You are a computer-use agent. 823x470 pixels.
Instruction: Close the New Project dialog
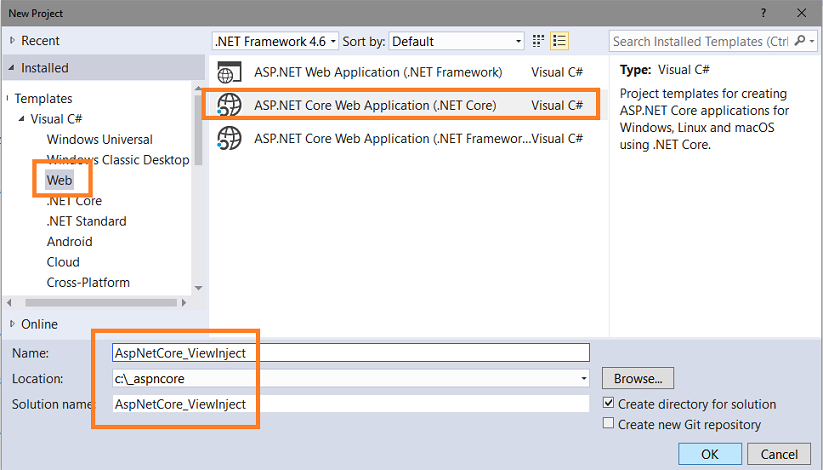[x=801, y=13]
